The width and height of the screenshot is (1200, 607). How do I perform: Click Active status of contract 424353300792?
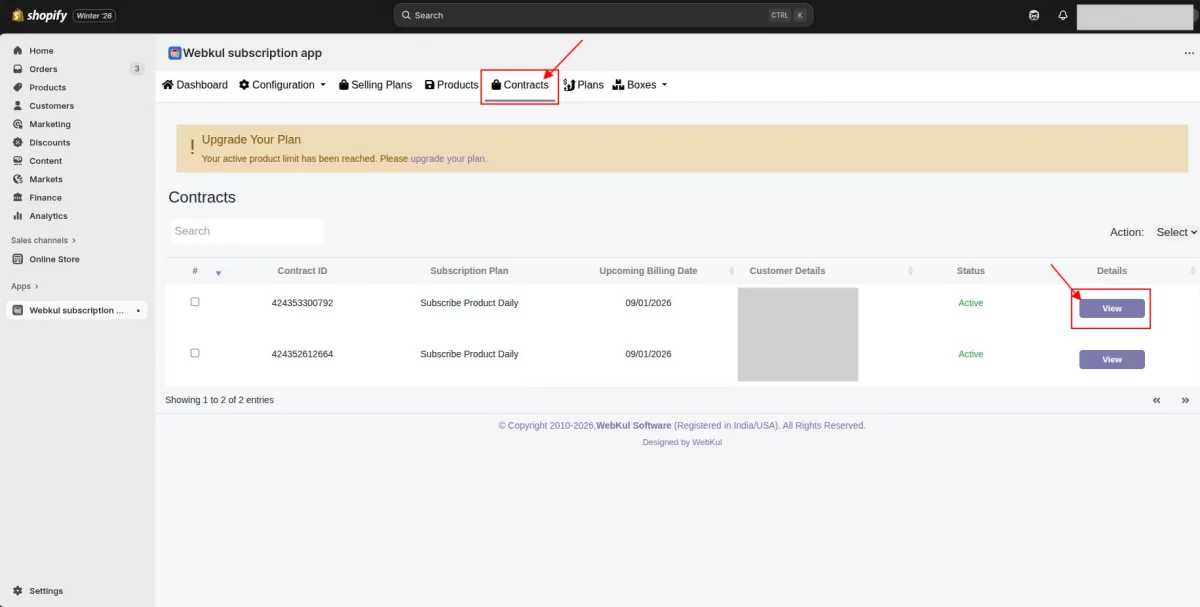coord(970,302)
